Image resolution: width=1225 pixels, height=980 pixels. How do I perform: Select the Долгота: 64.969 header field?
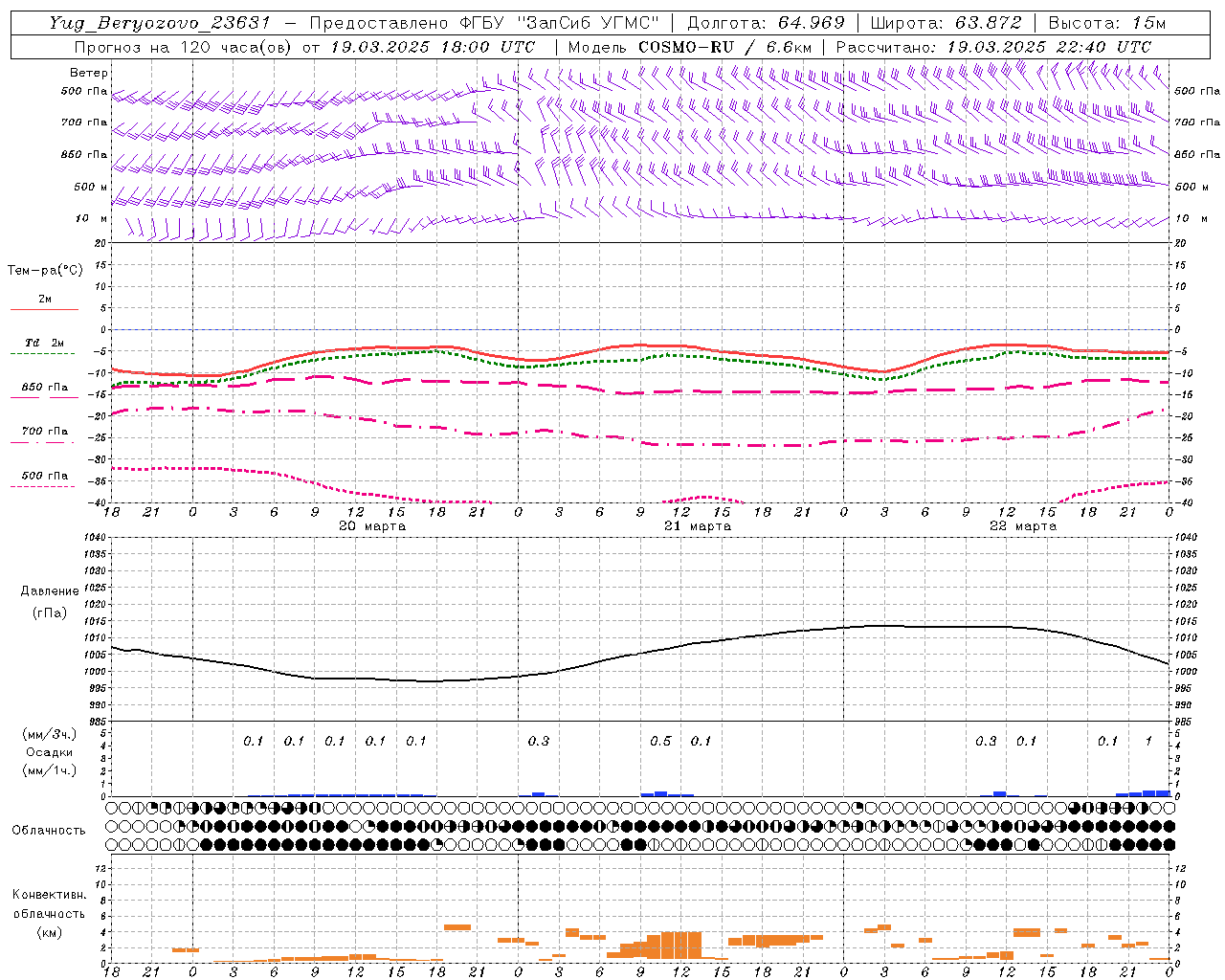[766, 23]
